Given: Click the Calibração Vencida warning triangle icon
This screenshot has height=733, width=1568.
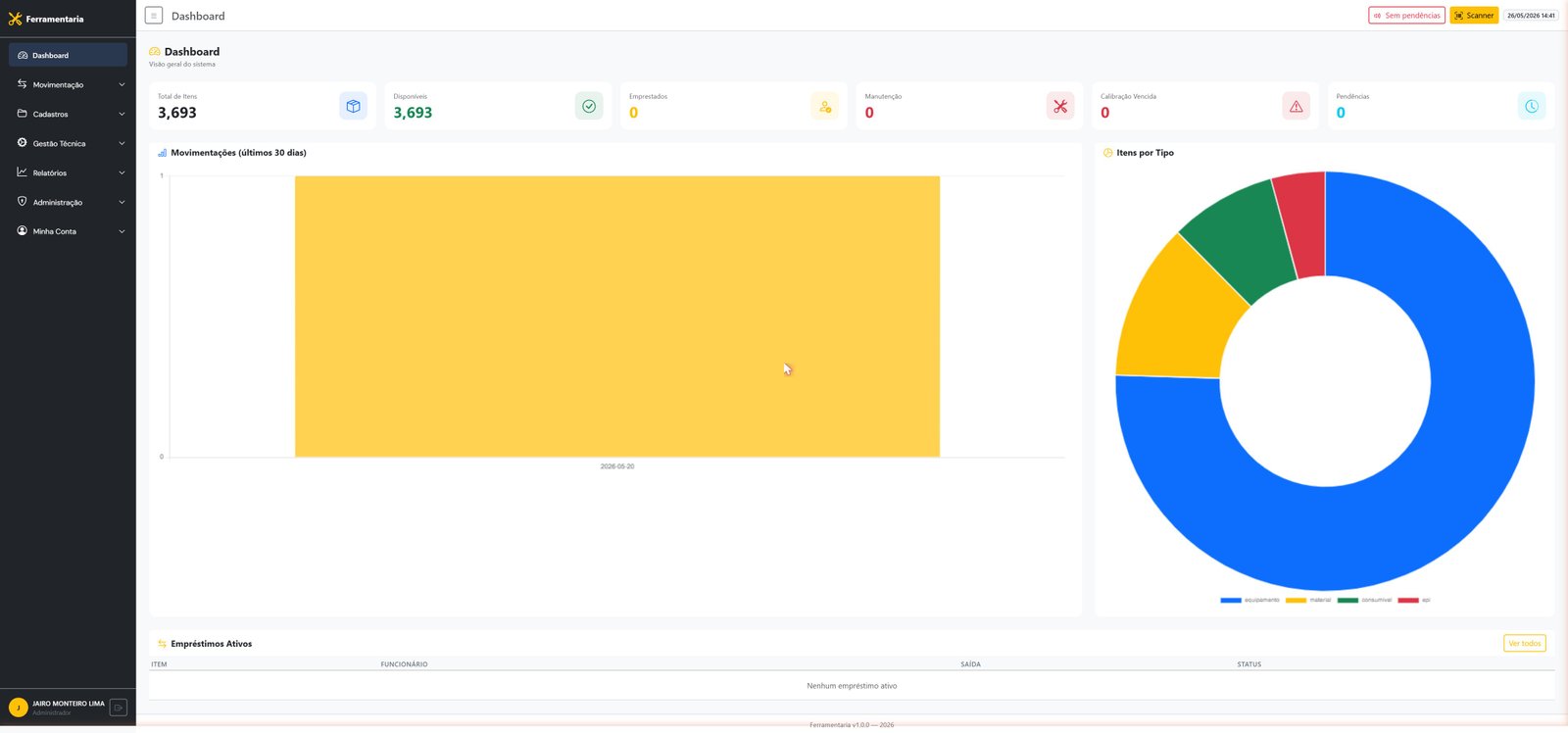Looking at the screenshot, I should (1297, 106).
